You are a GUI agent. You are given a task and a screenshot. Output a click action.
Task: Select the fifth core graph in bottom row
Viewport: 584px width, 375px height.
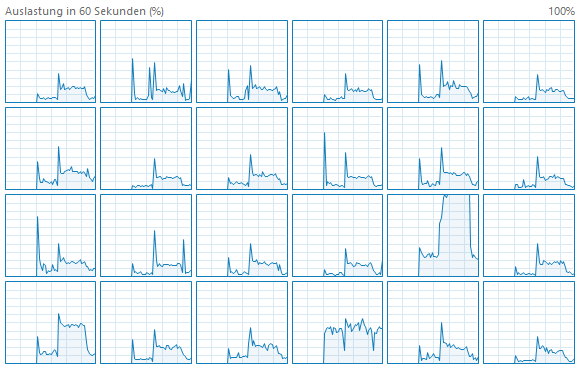click(x=433, y=322)
